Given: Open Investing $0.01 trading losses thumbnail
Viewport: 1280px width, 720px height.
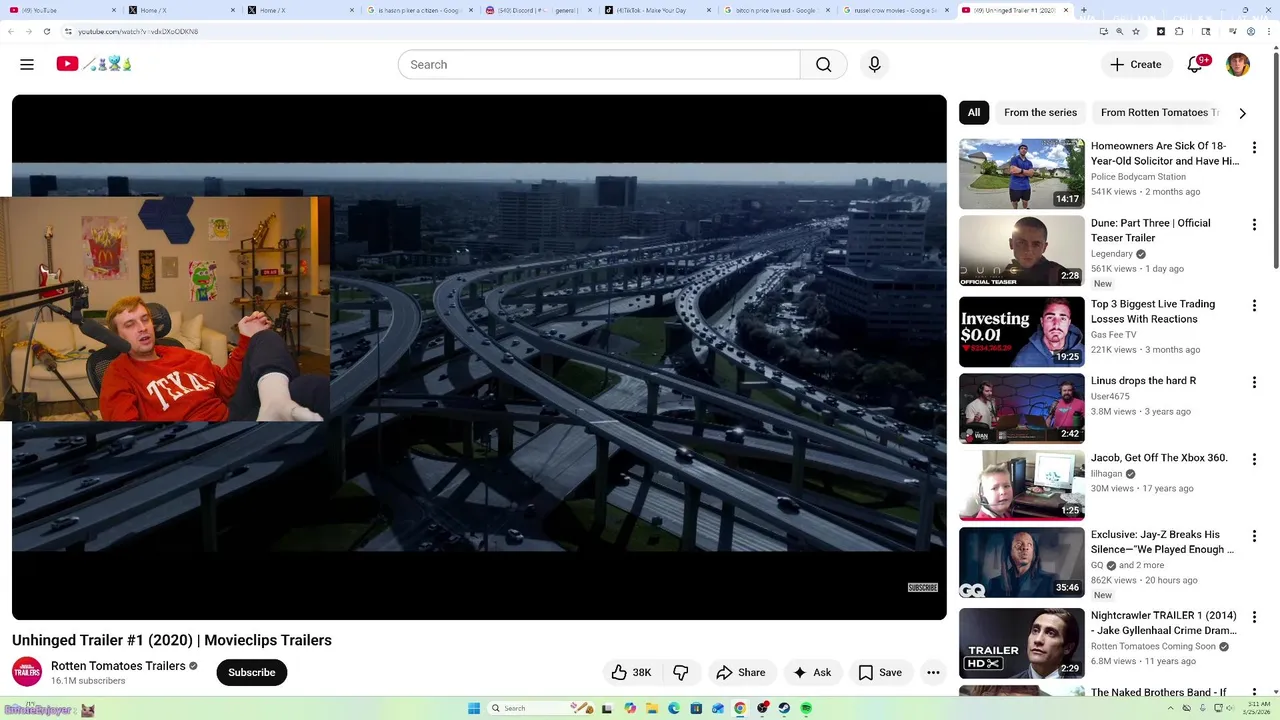Looking at the screenshot, I should [1021, 332].
